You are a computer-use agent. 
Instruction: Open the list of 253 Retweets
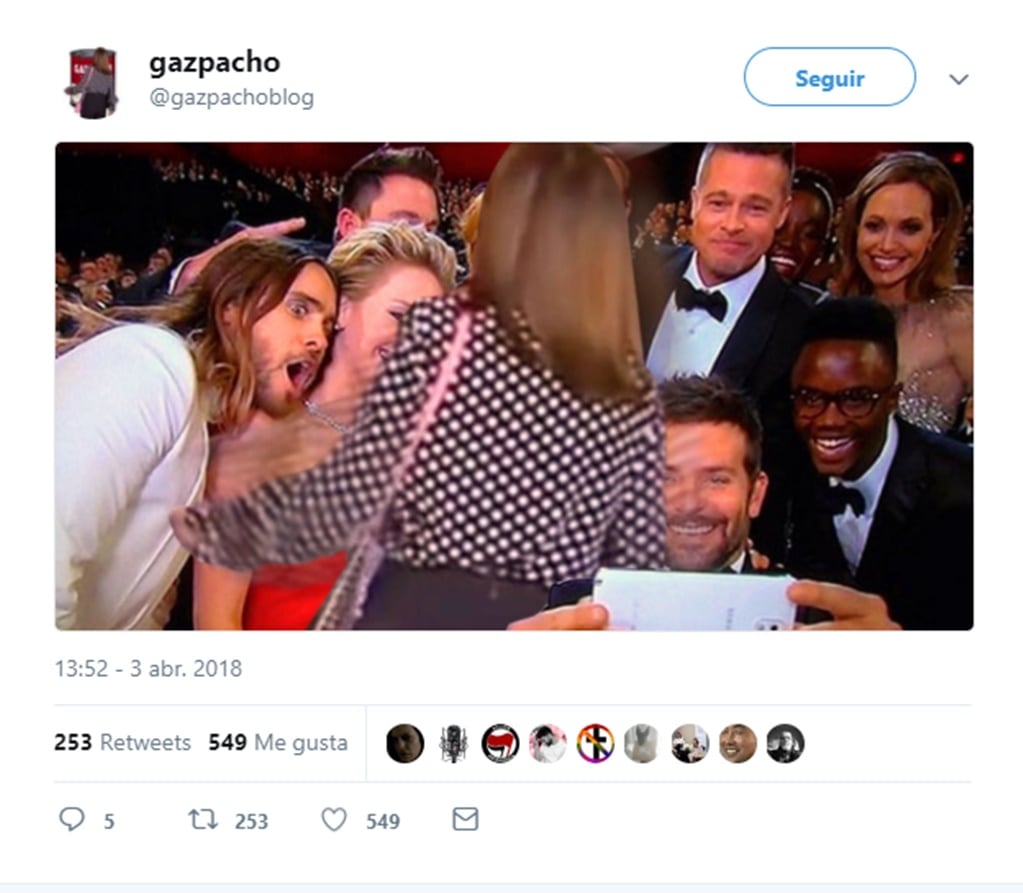click(x=124, y=743)
